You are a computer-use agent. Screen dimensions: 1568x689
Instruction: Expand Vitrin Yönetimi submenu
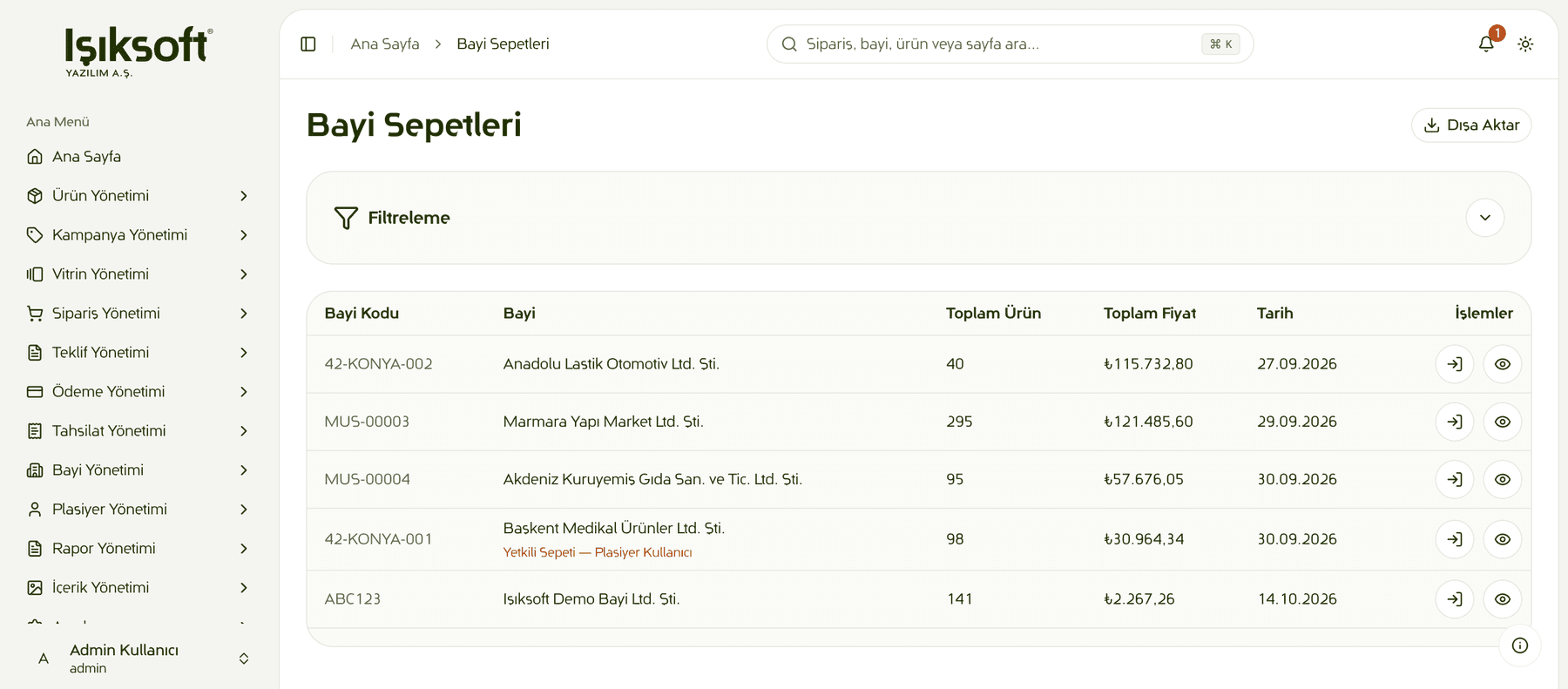click(244, 274)
